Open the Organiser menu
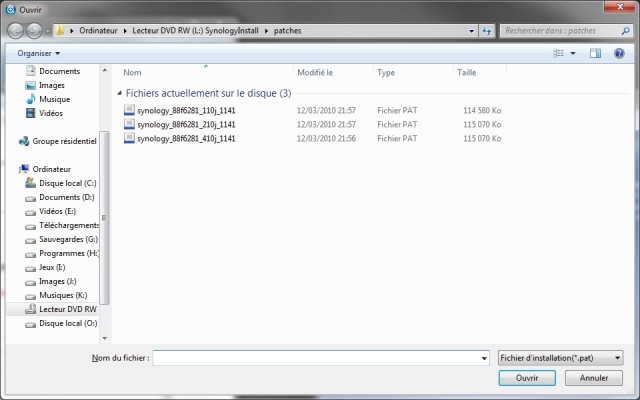The height and width of the screenshot is (400, 640). (38, 53)
